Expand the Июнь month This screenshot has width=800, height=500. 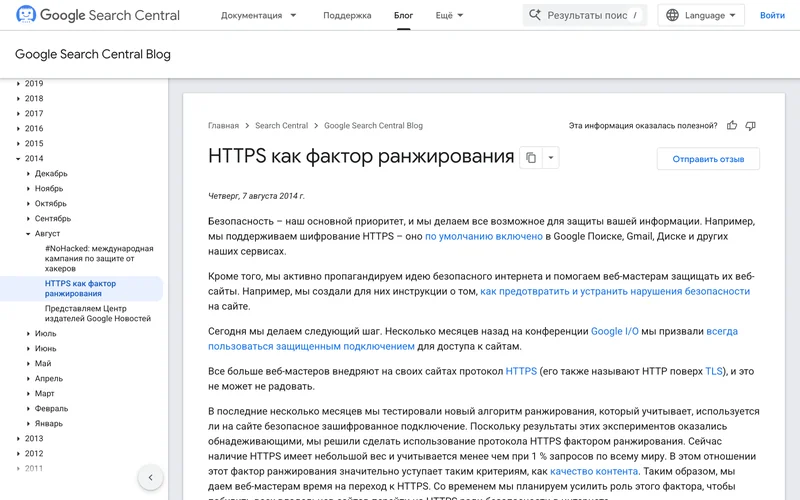pyautogui.click(x=29, y=348)
